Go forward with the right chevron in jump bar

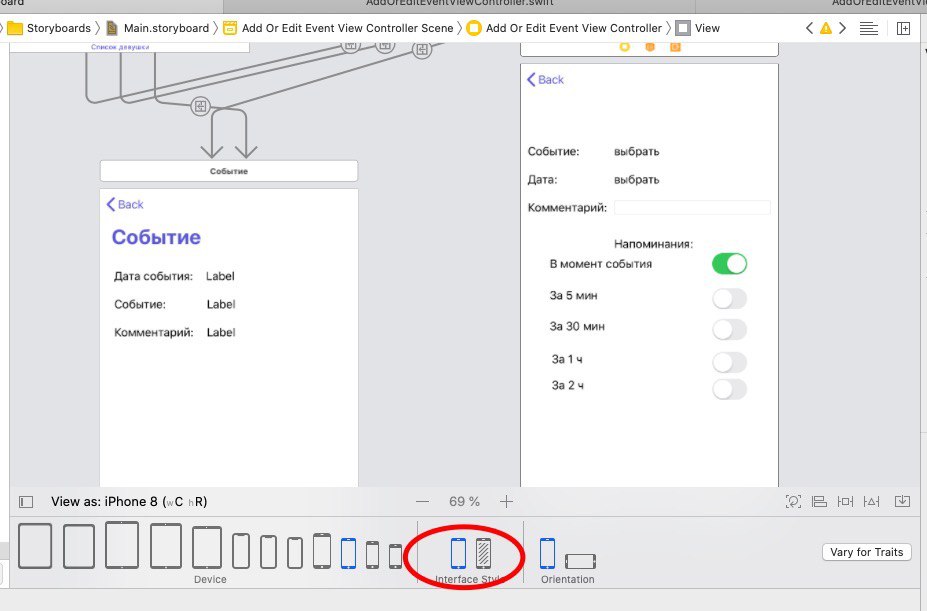coord(842,28)
